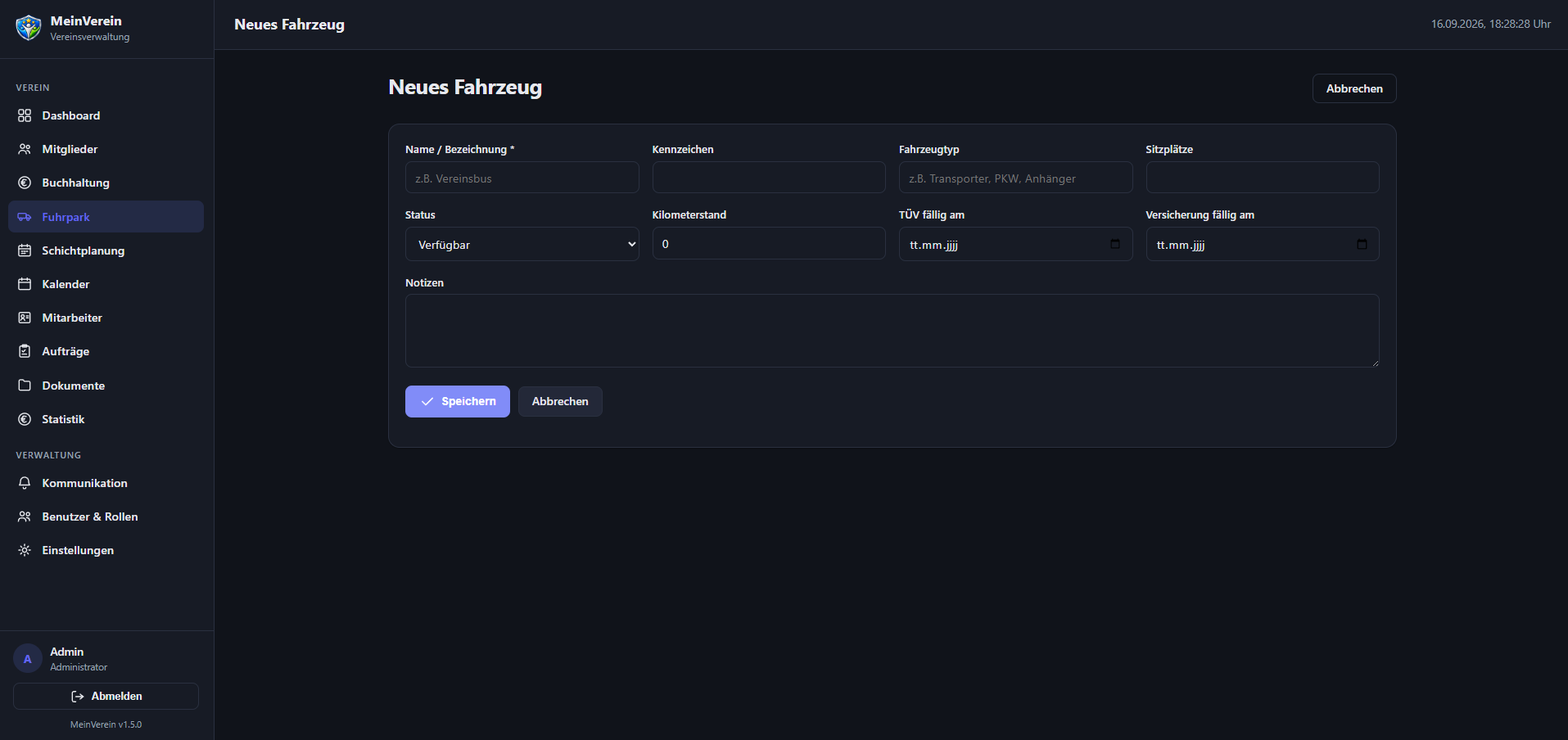The image size is (1568, 740).
Task: Log out with the Abmelden button
Action: (106, 696)
